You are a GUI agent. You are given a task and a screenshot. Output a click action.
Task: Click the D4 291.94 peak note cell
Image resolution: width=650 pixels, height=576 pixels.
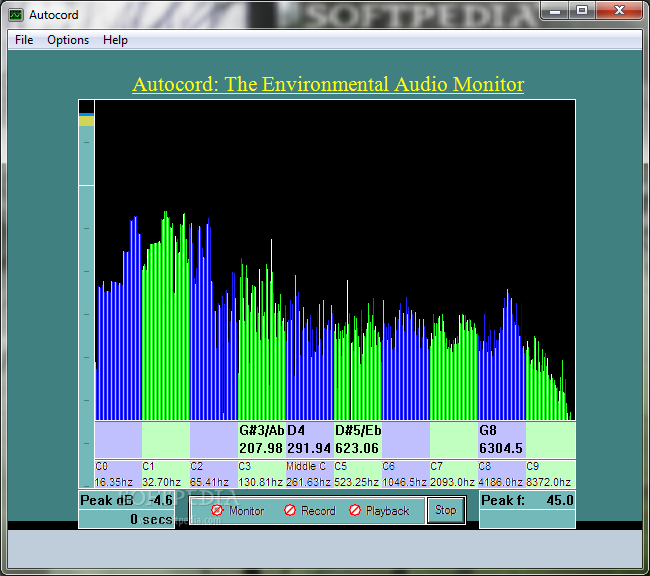coord(310,440)
